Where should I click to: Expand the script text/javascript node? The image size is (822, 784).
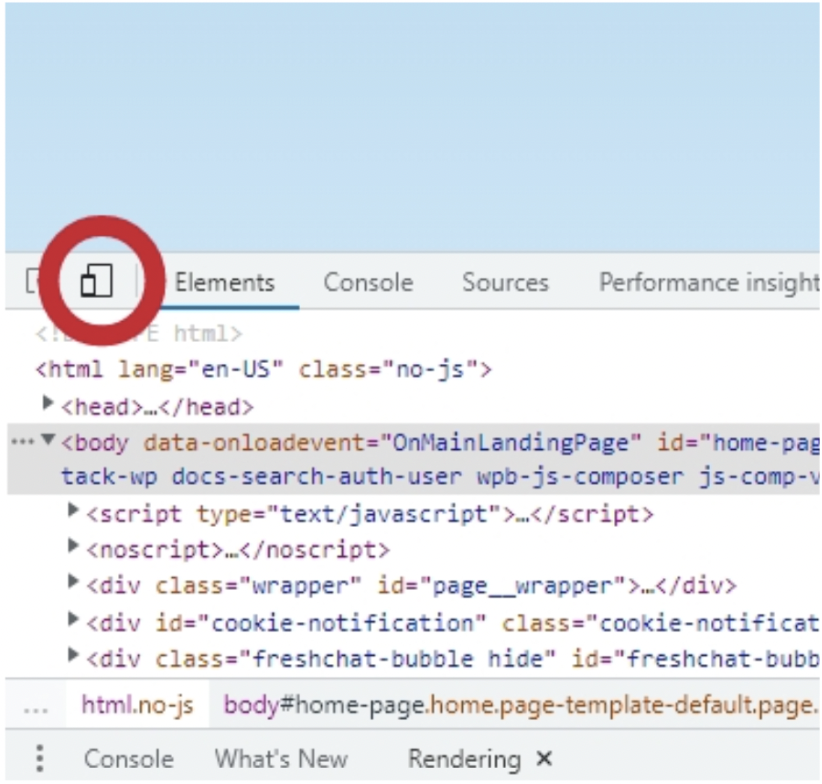pos(73,511)
